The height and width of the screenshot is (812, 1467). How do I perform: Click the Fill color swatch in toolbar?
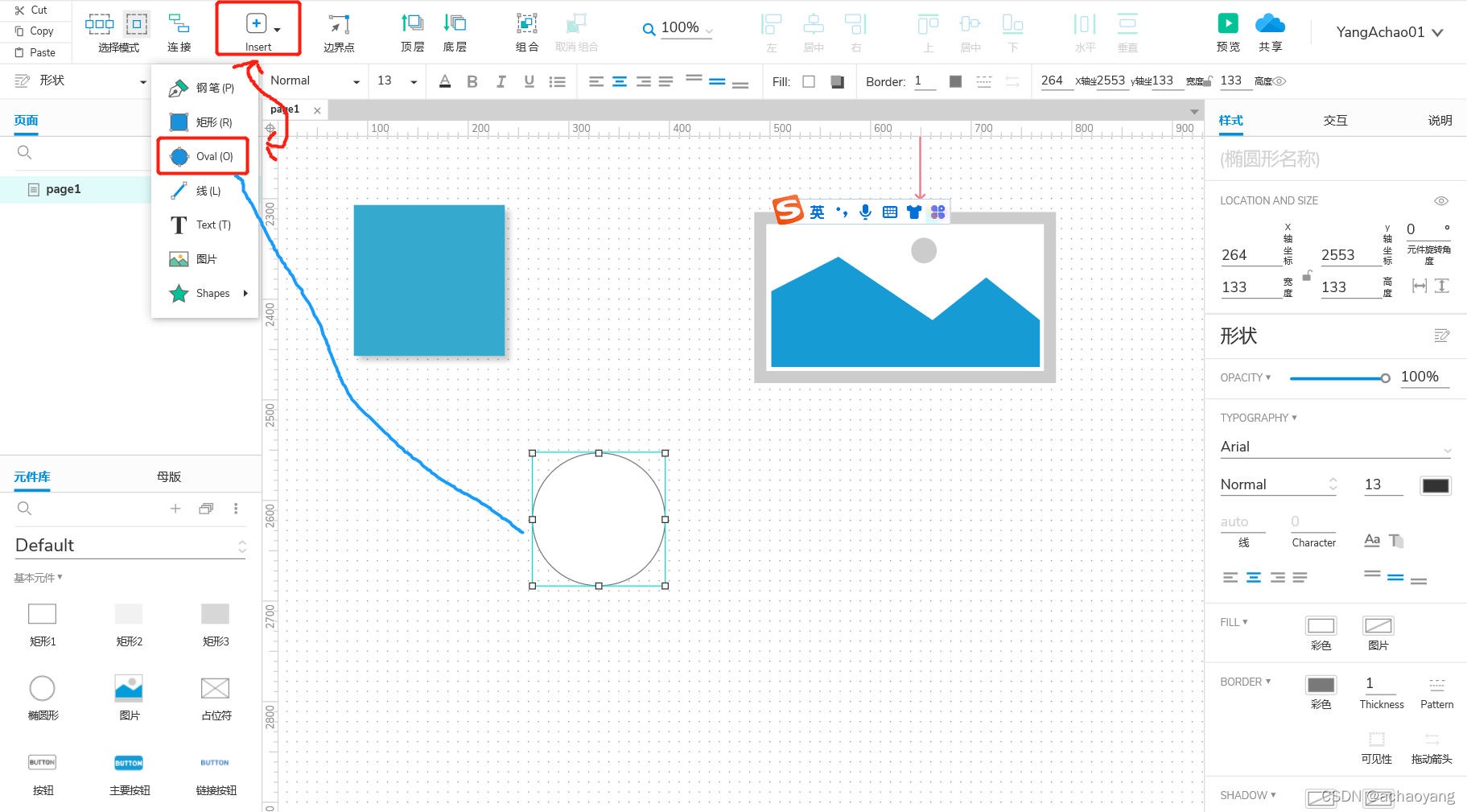click(810, 81)
